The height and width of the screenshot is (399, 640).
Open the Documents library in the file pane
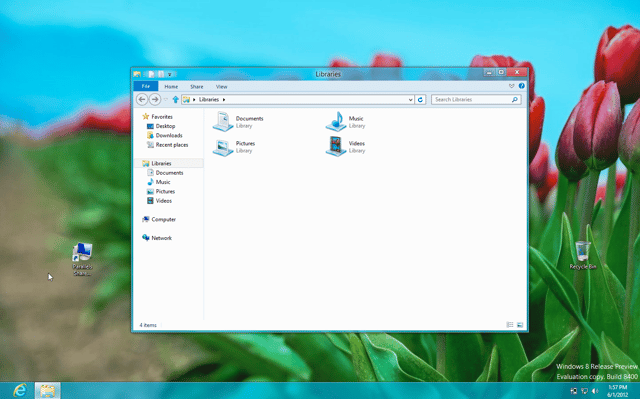[x=238, y=122]
